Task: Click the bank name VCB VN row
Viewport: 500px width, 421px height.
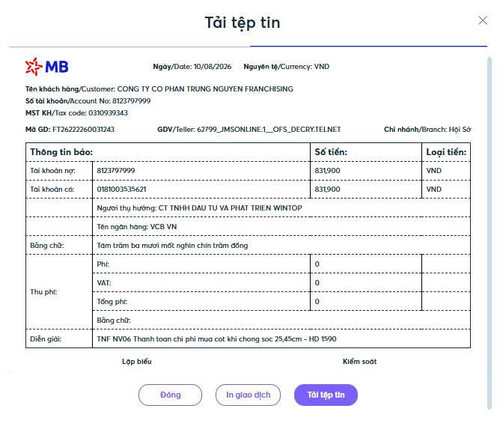Action: pos(281,227)
